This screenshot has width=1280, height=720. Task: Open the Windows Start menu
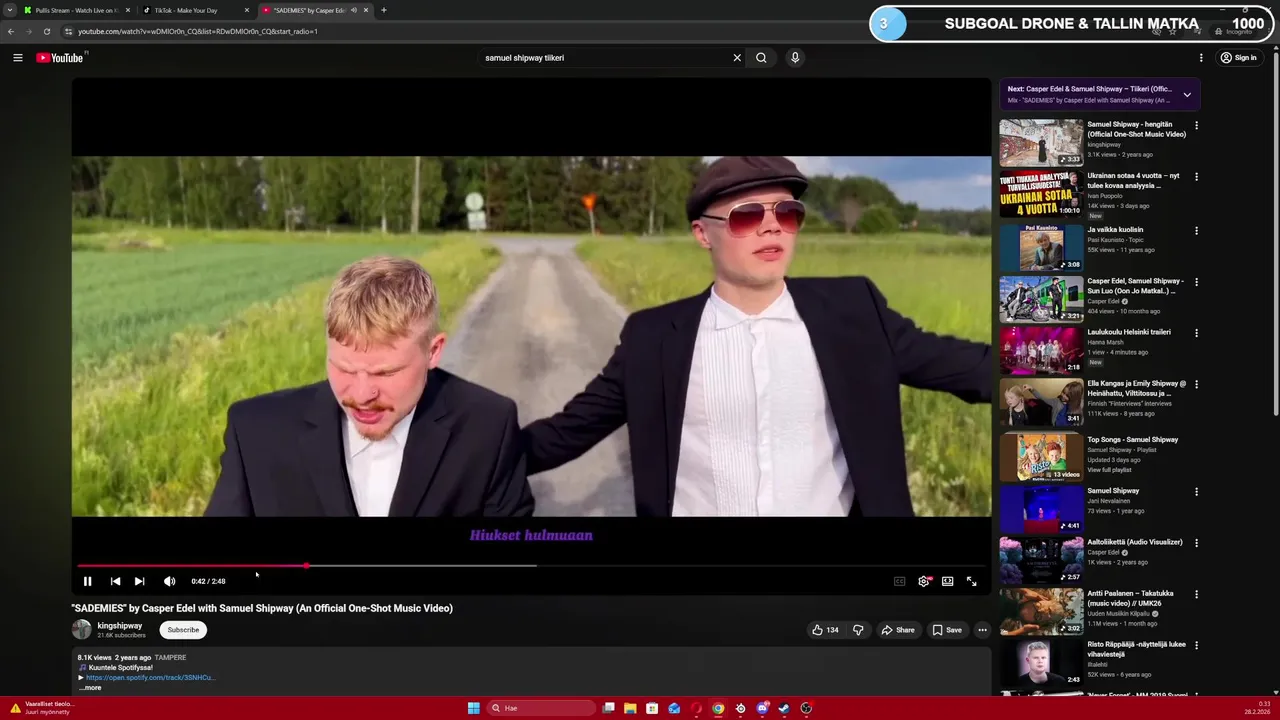pyautogui.click(x=473, y=708)
